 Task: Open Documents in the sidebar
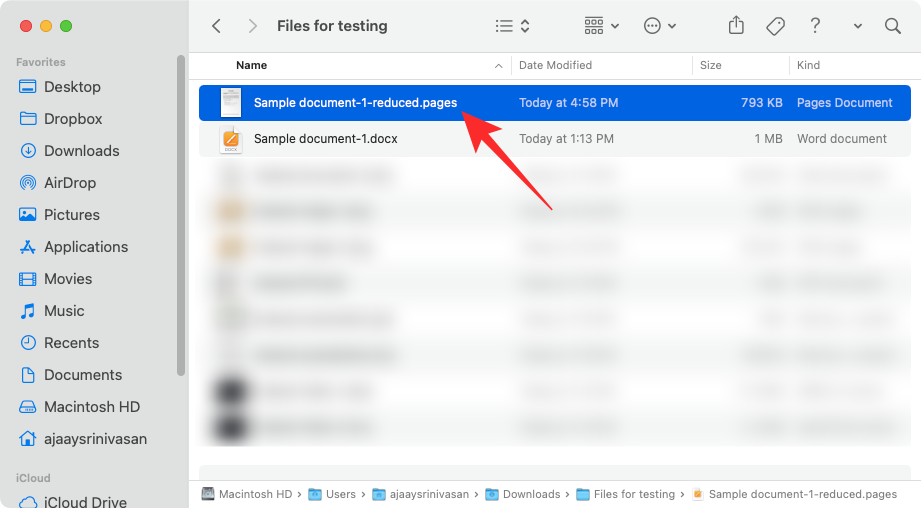coord(70,375)
